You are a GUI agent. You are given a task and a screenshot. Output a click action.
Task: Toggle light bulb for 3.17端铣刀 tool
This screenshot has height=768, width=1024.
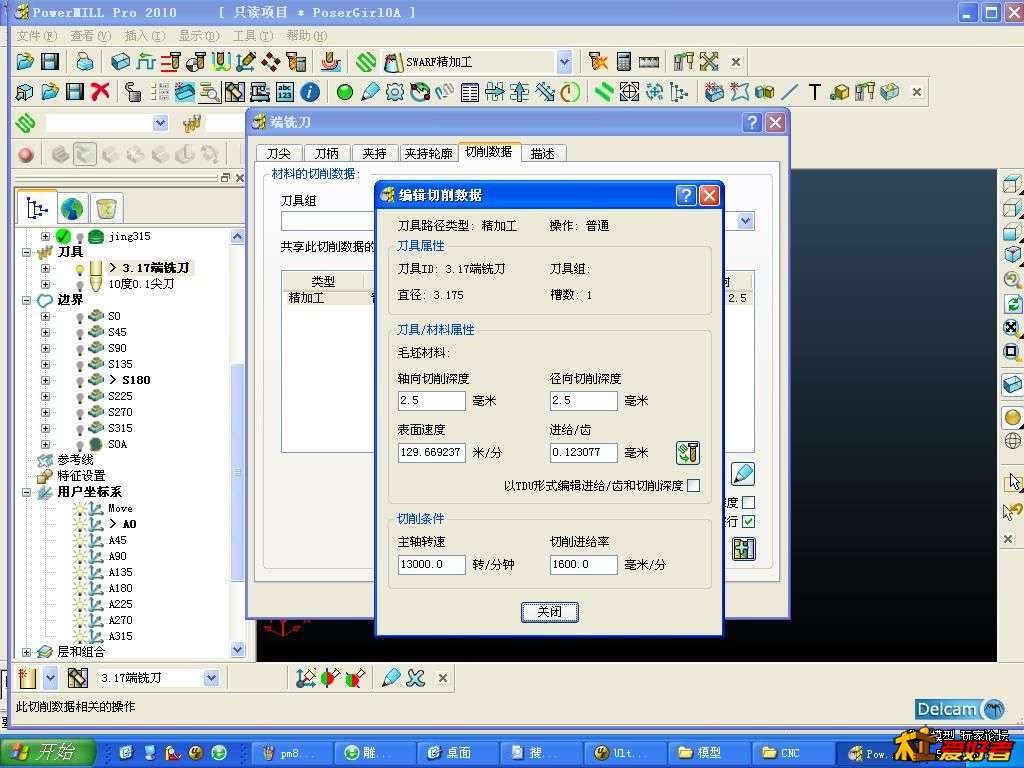click(x=80, y=268)
